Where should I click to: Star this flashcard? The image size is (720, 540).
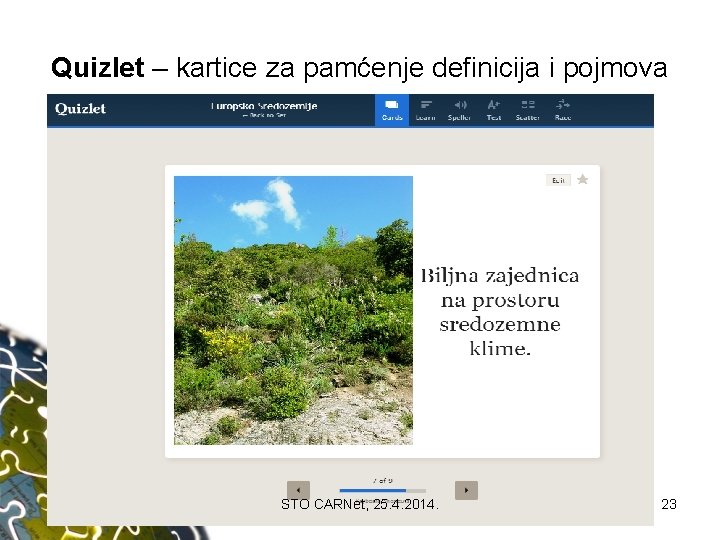[x=583, y=179]
